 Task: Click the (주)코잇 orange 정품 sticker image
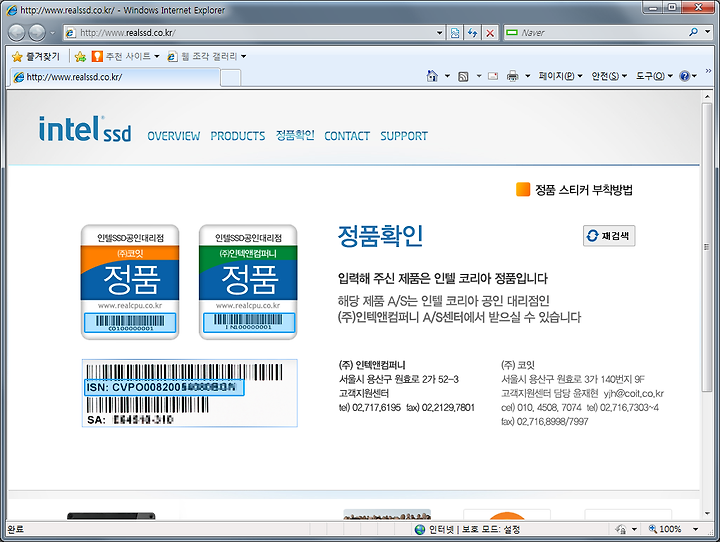point(130,282)
